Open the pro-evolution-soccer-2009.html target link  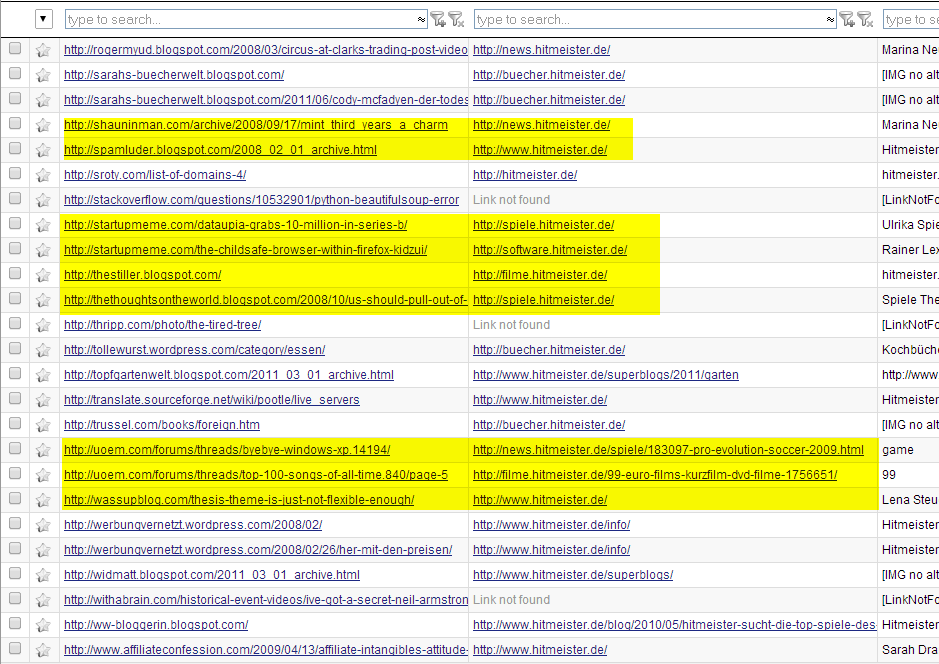pos(668,450)
